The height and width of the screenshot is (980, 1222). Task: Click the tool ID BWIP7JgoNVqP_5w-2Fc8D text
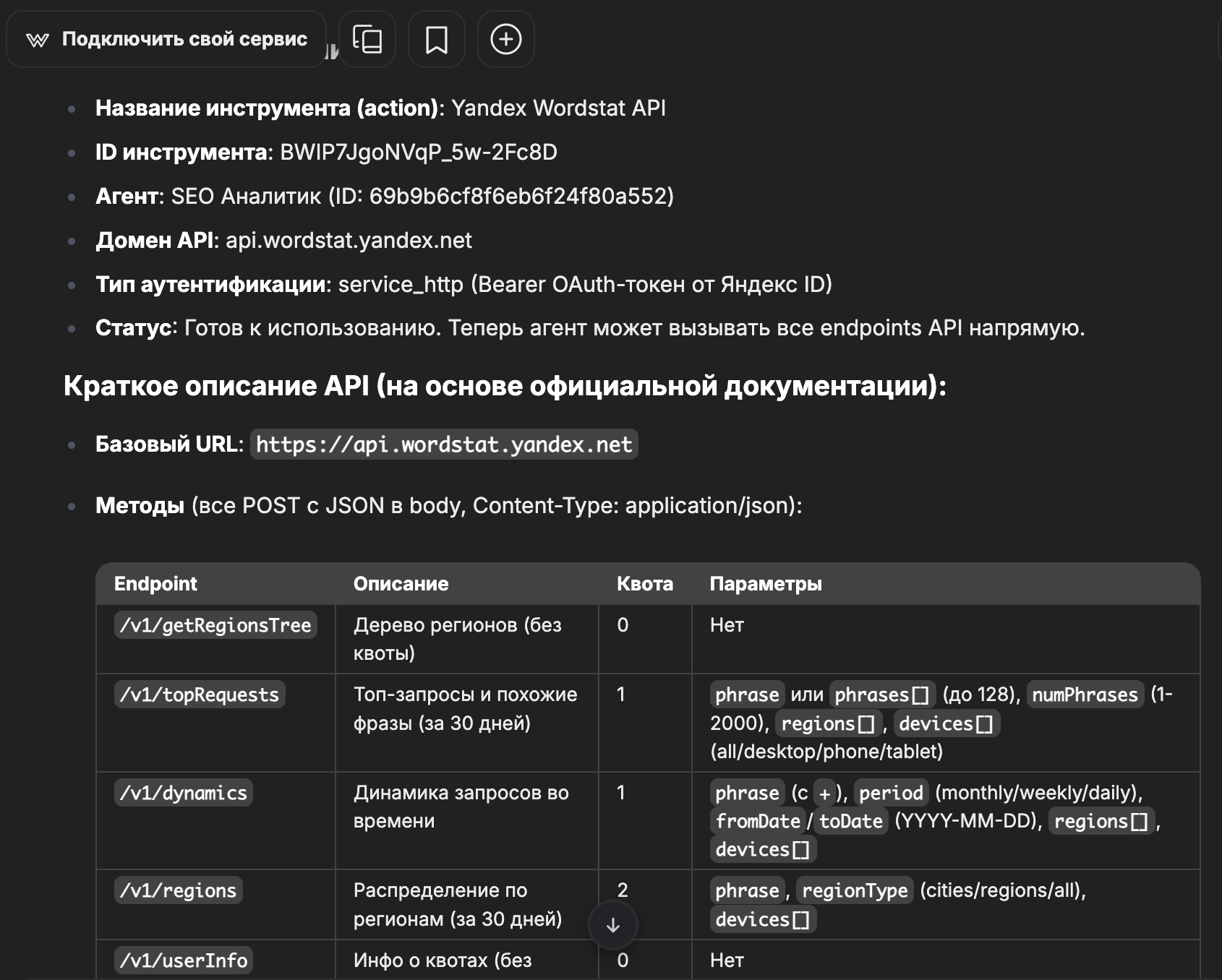click(x=419, y=152)
